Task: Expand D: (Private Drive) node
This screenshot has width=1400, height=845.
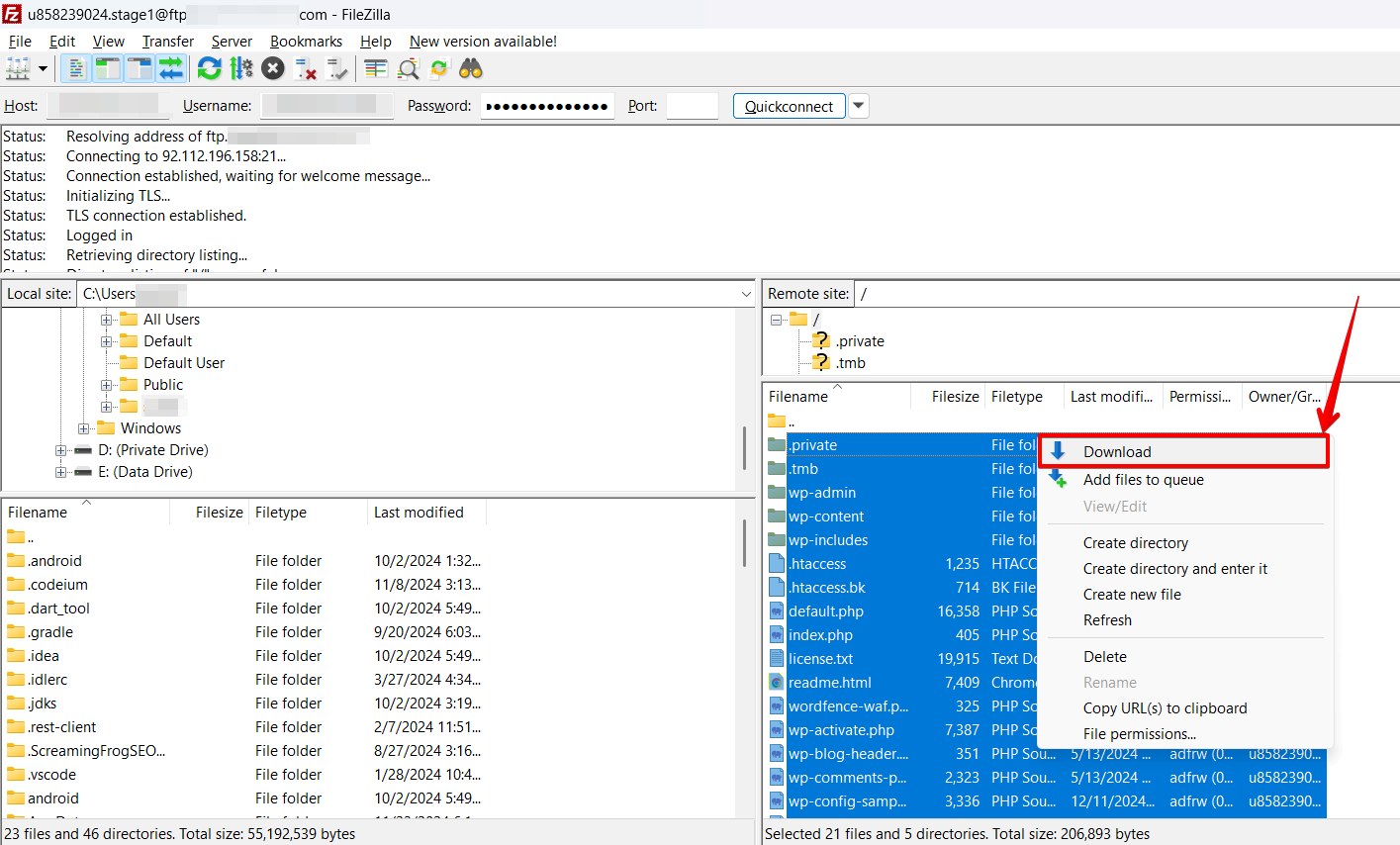Action: (x=61, y=450)
